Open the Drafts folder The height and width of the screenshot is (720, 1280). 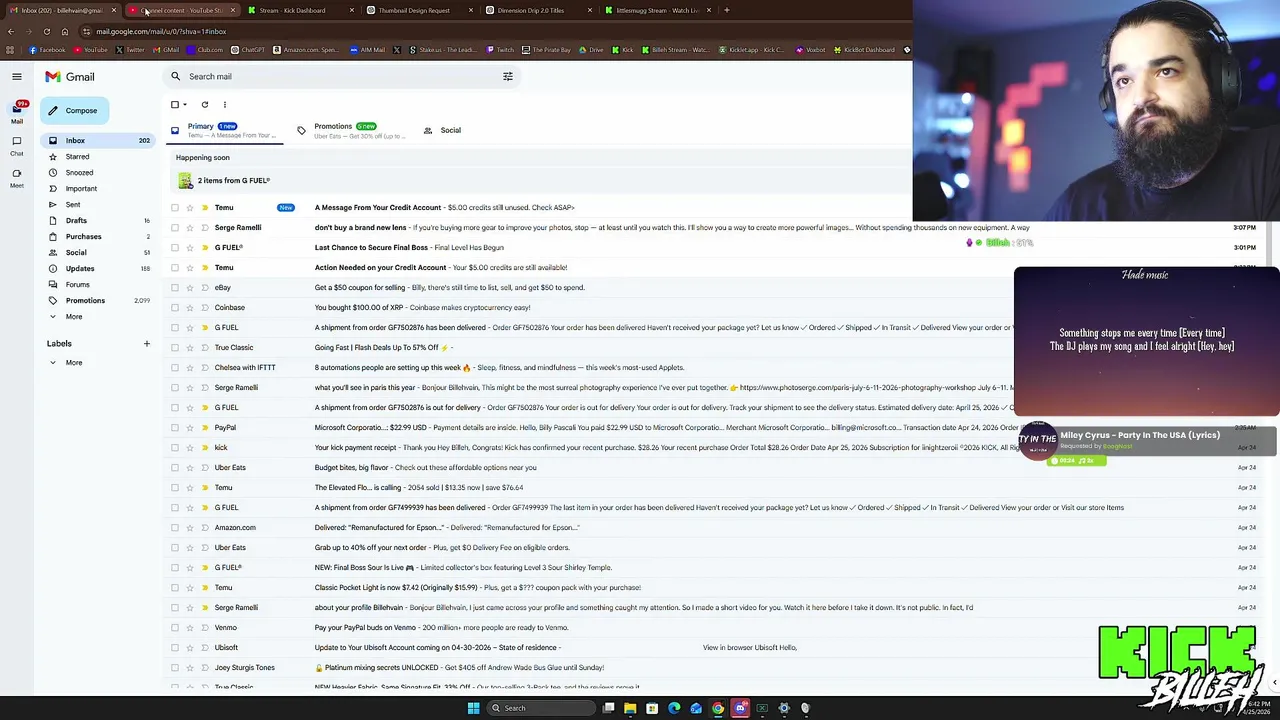coord(96,221)
